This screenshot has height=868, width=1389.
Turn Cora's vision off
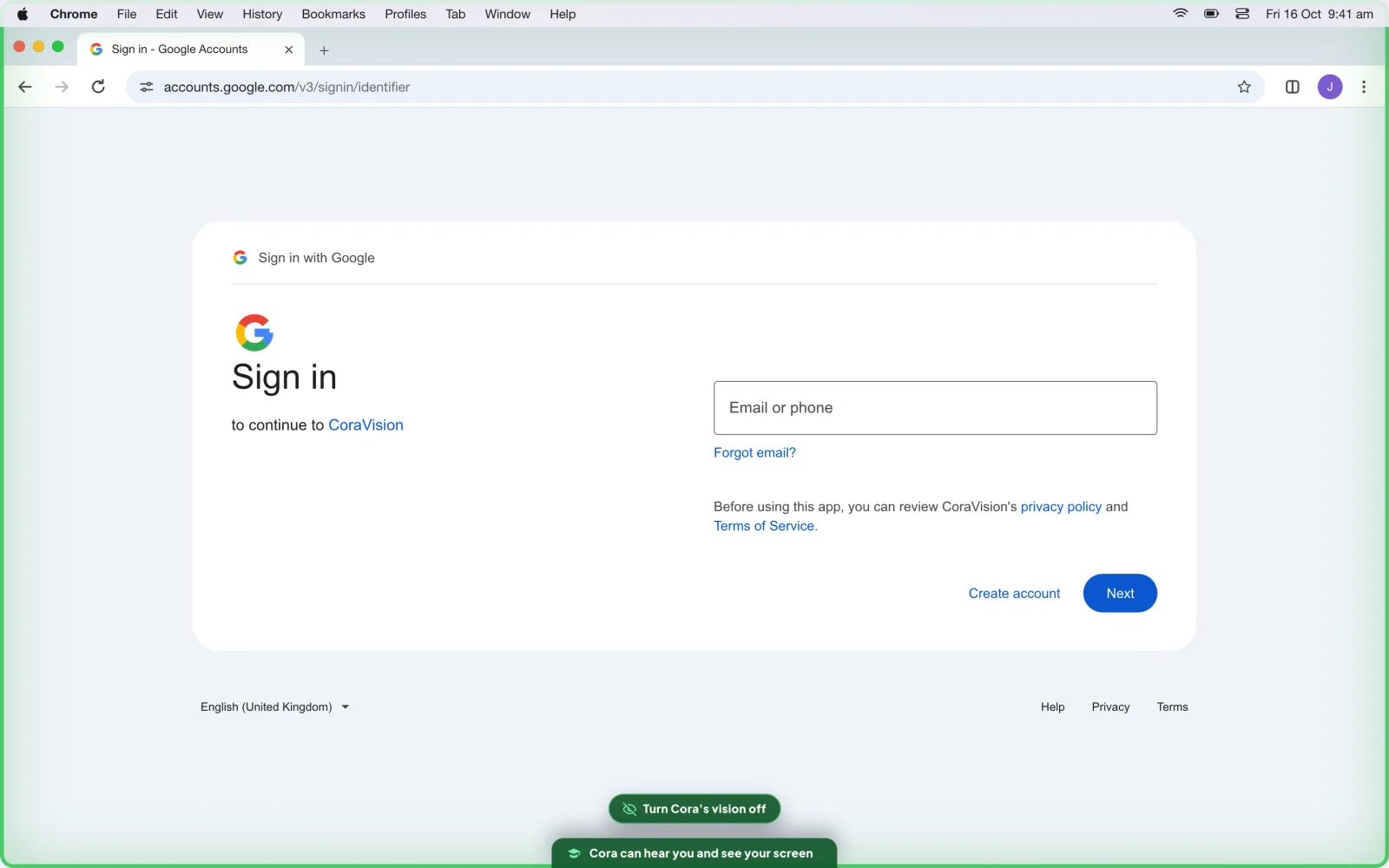[x=694, y=809]
